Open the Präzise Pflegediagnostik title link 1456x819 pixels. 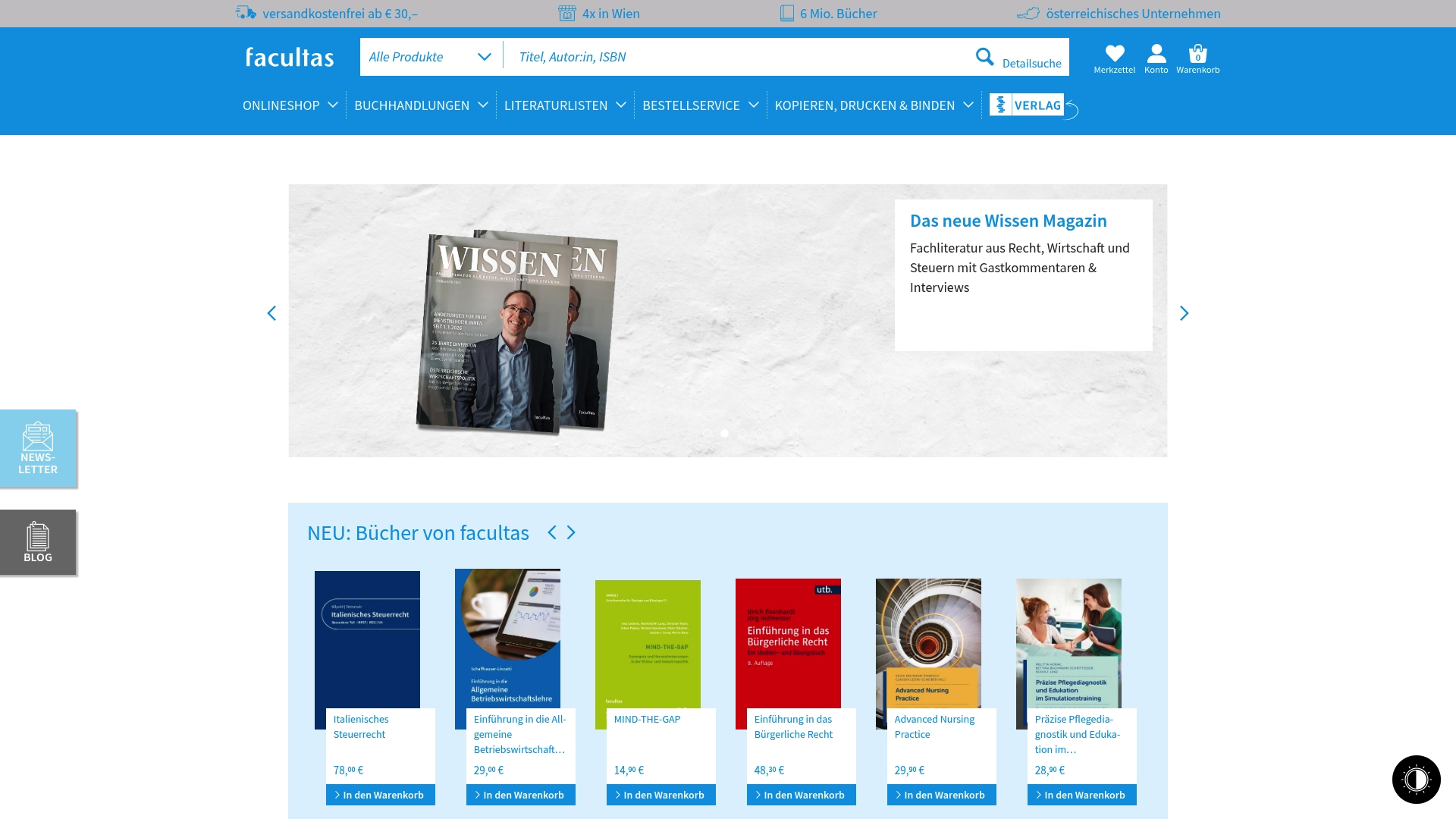click(1077, 734)
